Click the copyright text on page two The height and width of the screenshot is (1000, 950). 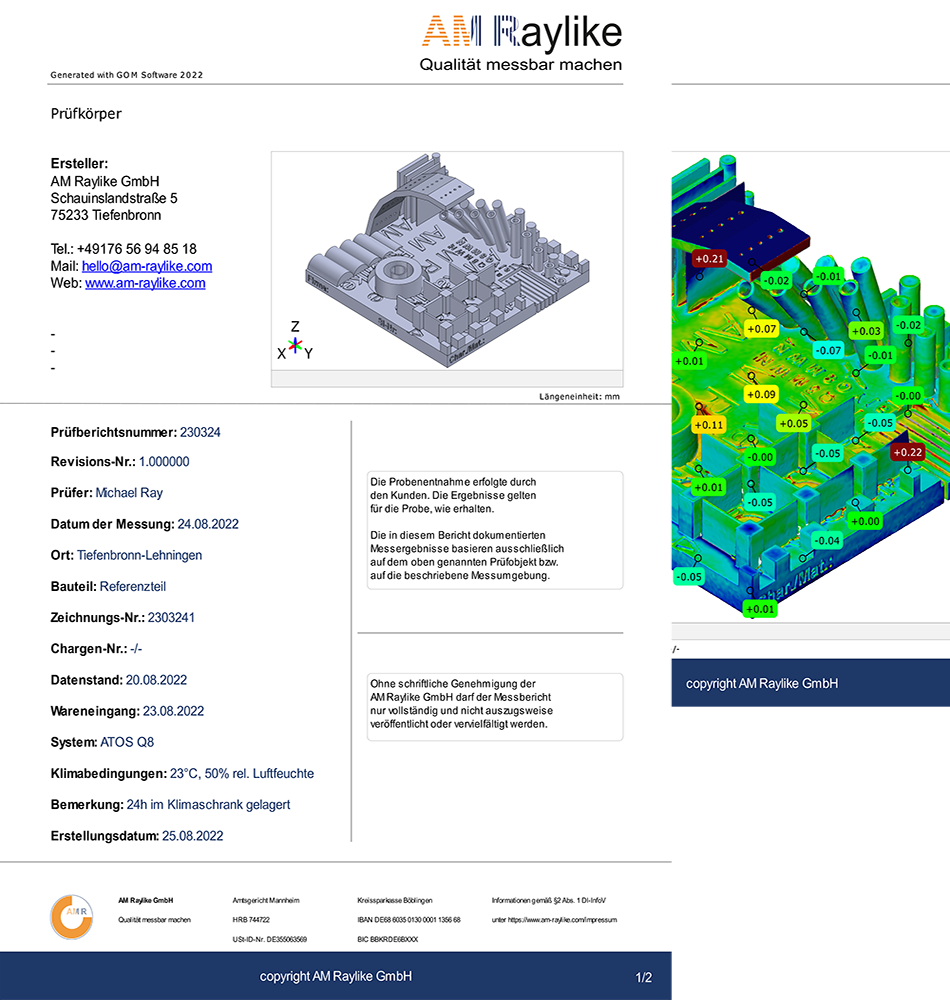point(762,684)
